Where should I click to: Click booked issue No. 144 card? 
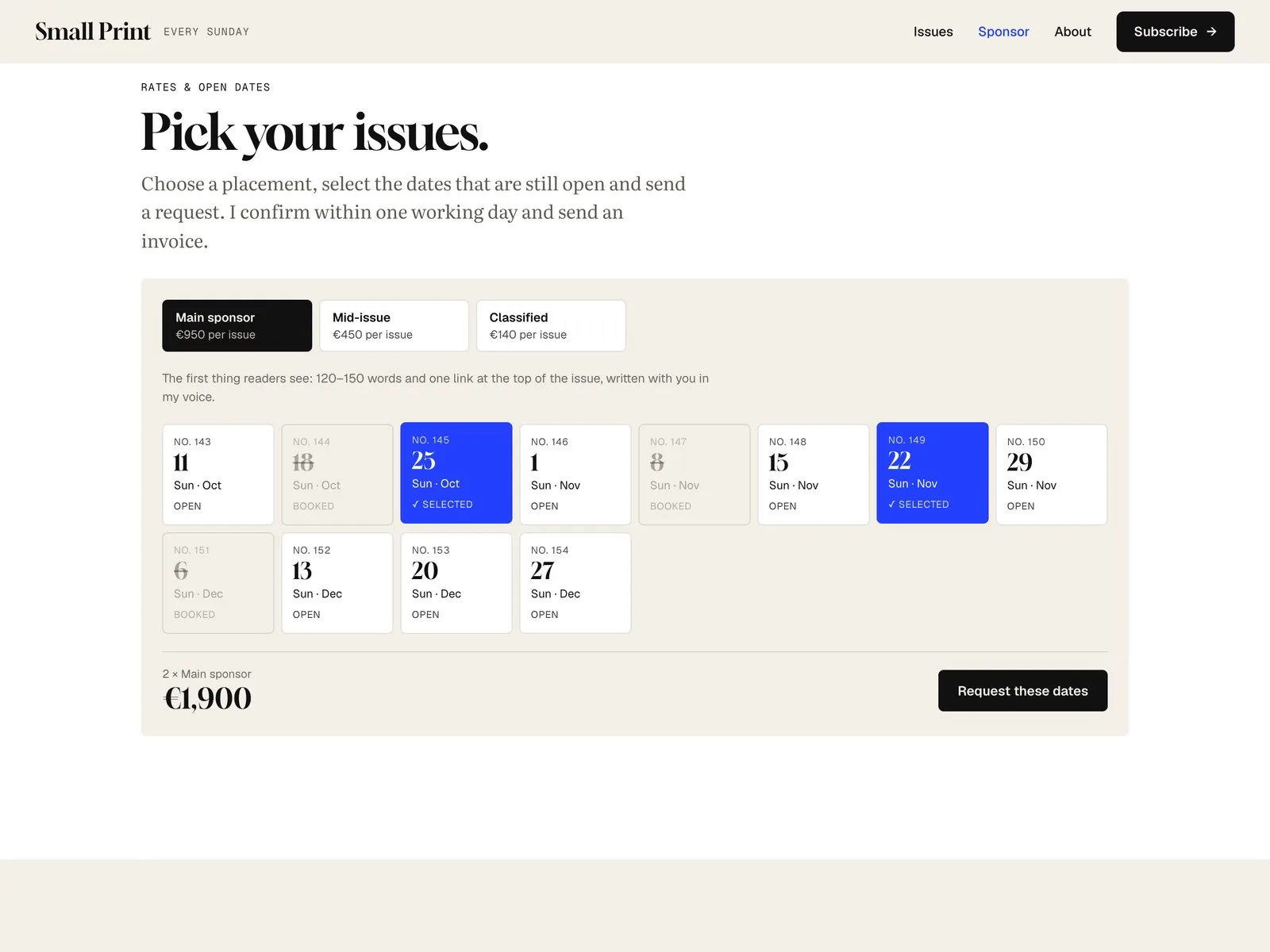pos(337,474)
